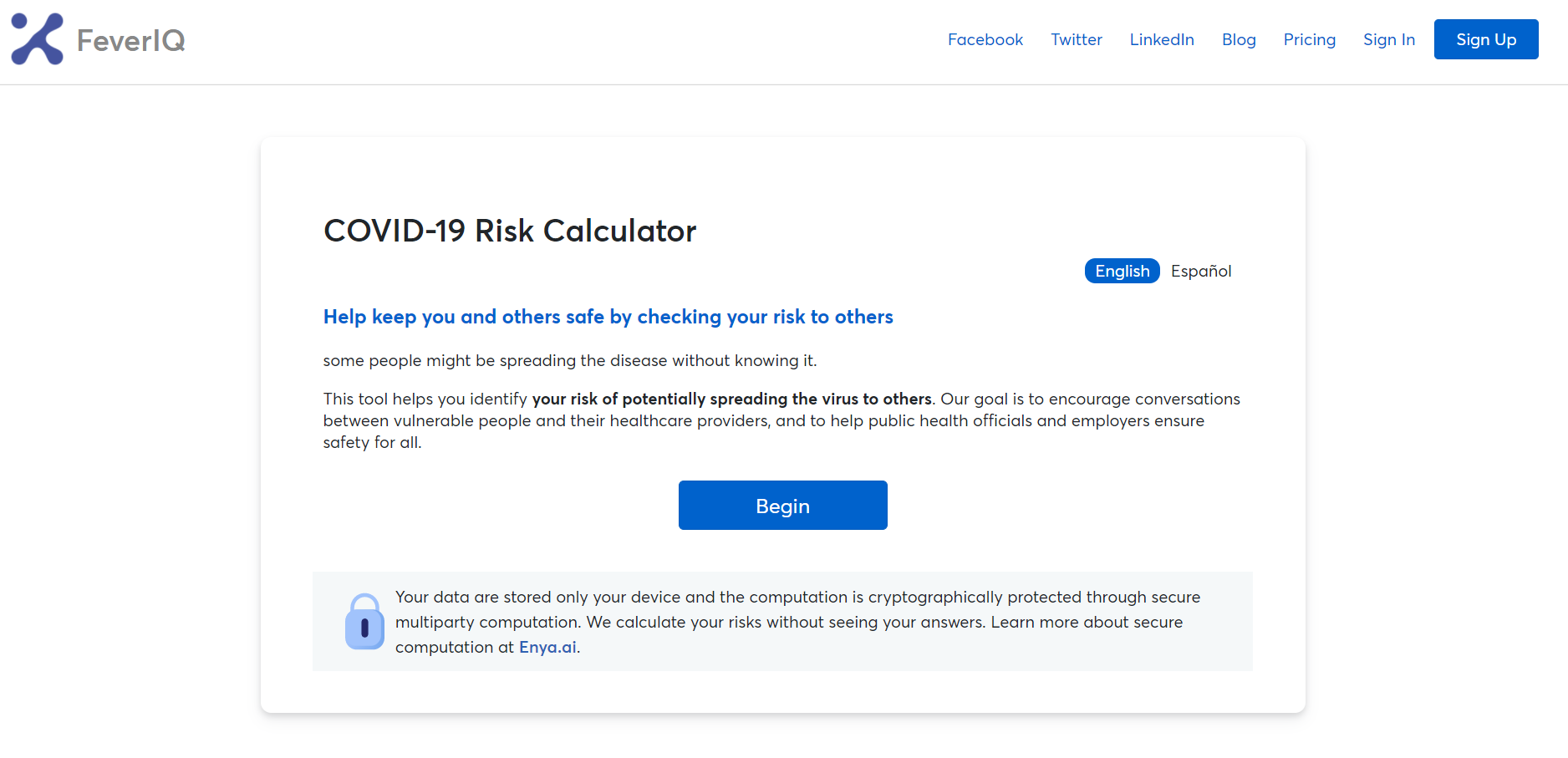The width and height of the screenshot is (1568, 758).
Task: Click the COVID-19 Risk Calculator heading
Action: coord(509,231)
